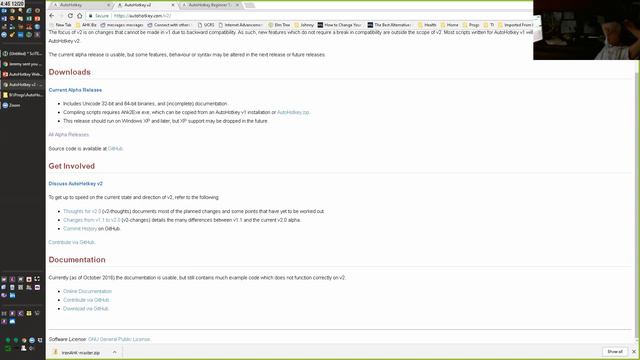Screen dimensions: 640x360
Task: Open The Best Alternative bookmark
Action: (389, 25)
